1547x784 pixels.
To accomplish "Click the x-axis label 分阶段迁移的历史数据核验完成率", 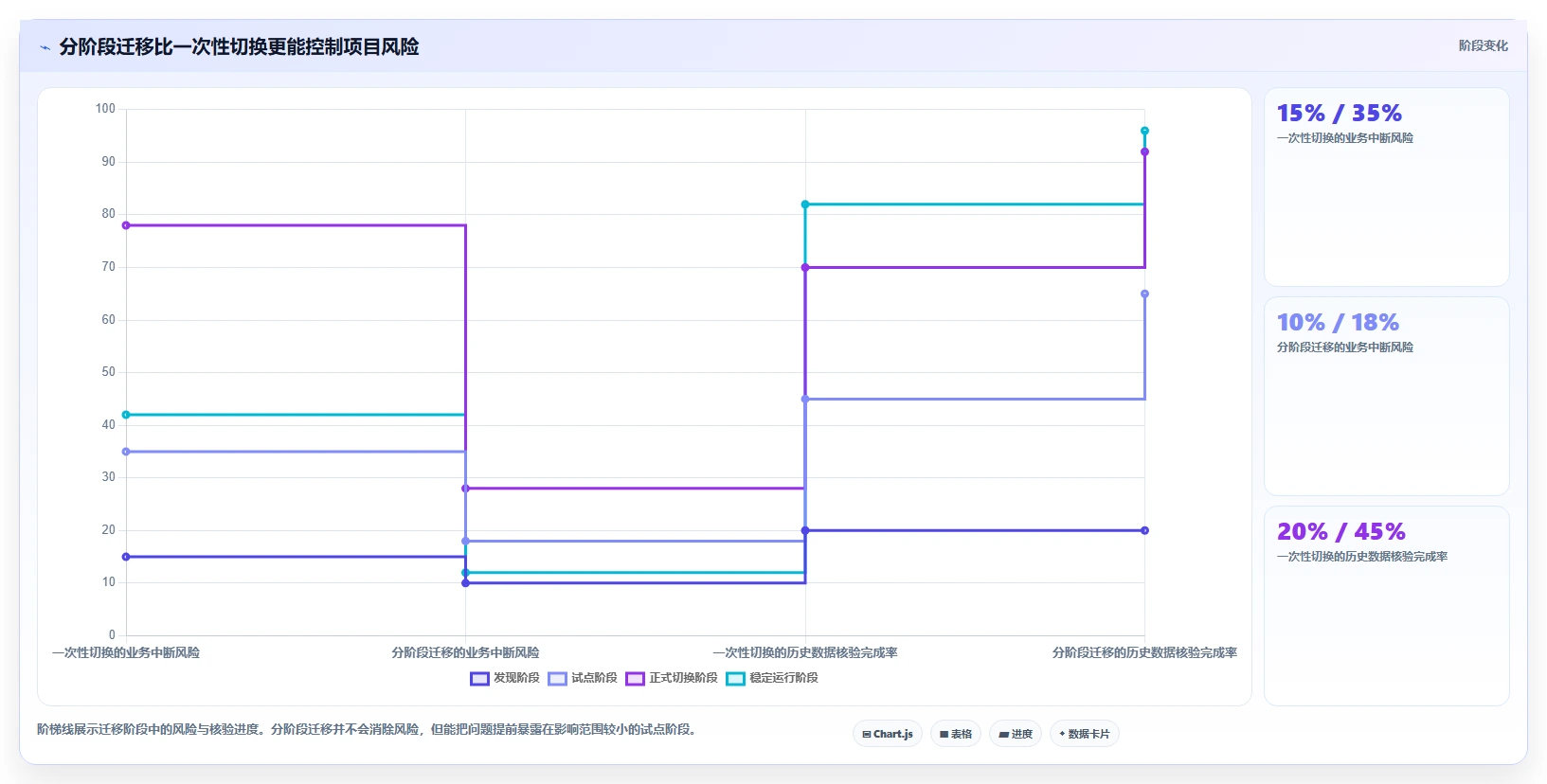I will click(1144, 652).
